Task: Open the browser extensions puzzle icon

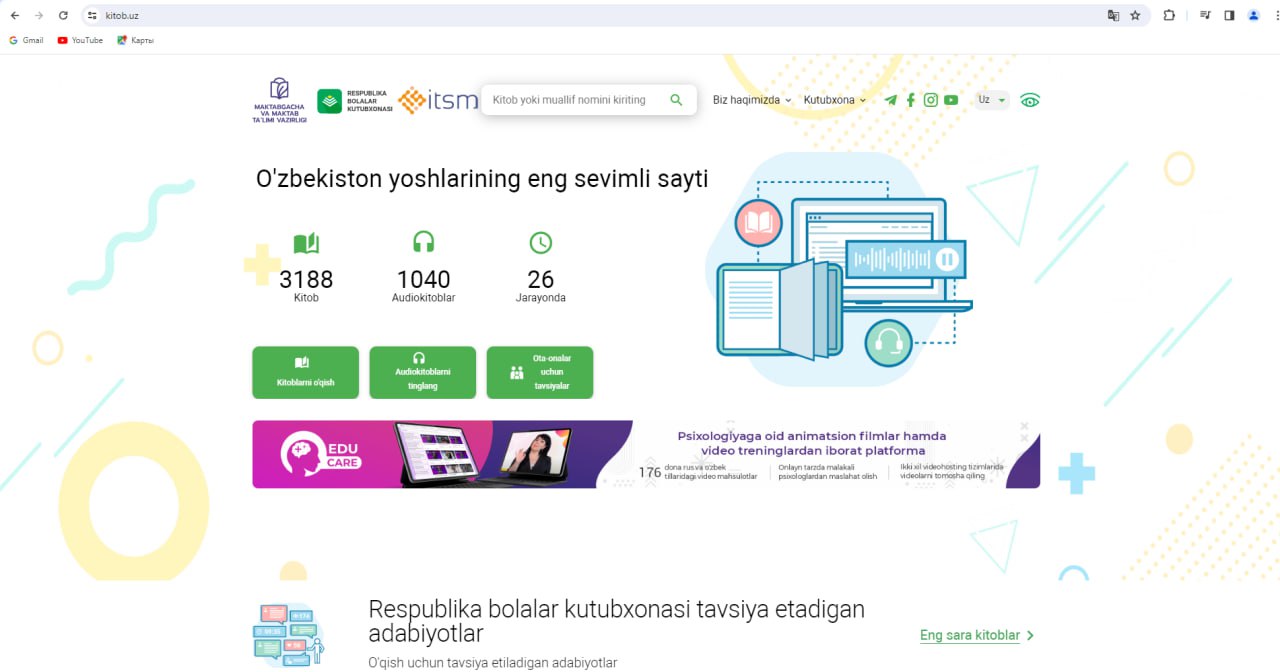Action: click(x=1169, y=15)
